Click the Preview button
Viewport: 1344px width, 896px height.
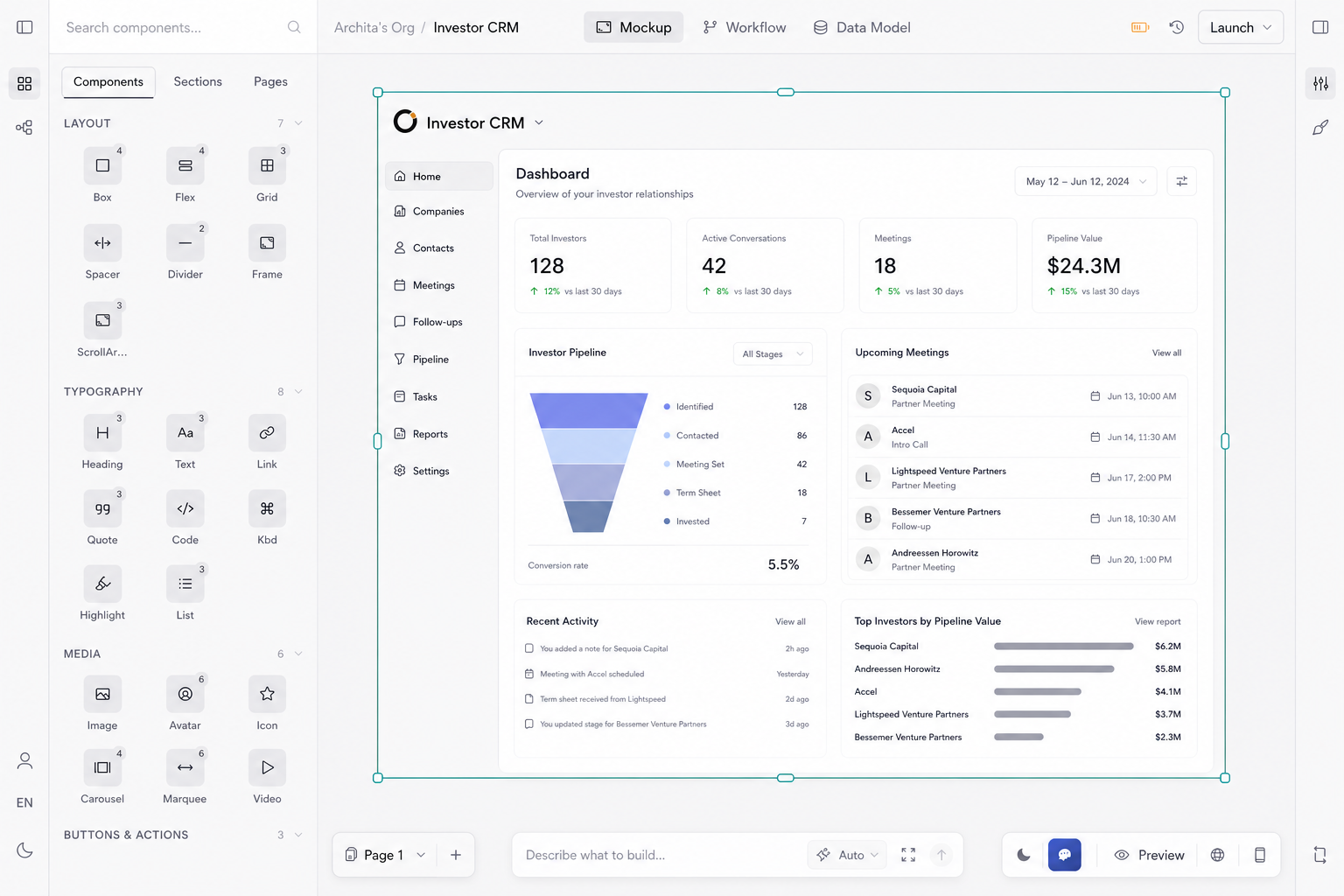tap(1150, 855)
